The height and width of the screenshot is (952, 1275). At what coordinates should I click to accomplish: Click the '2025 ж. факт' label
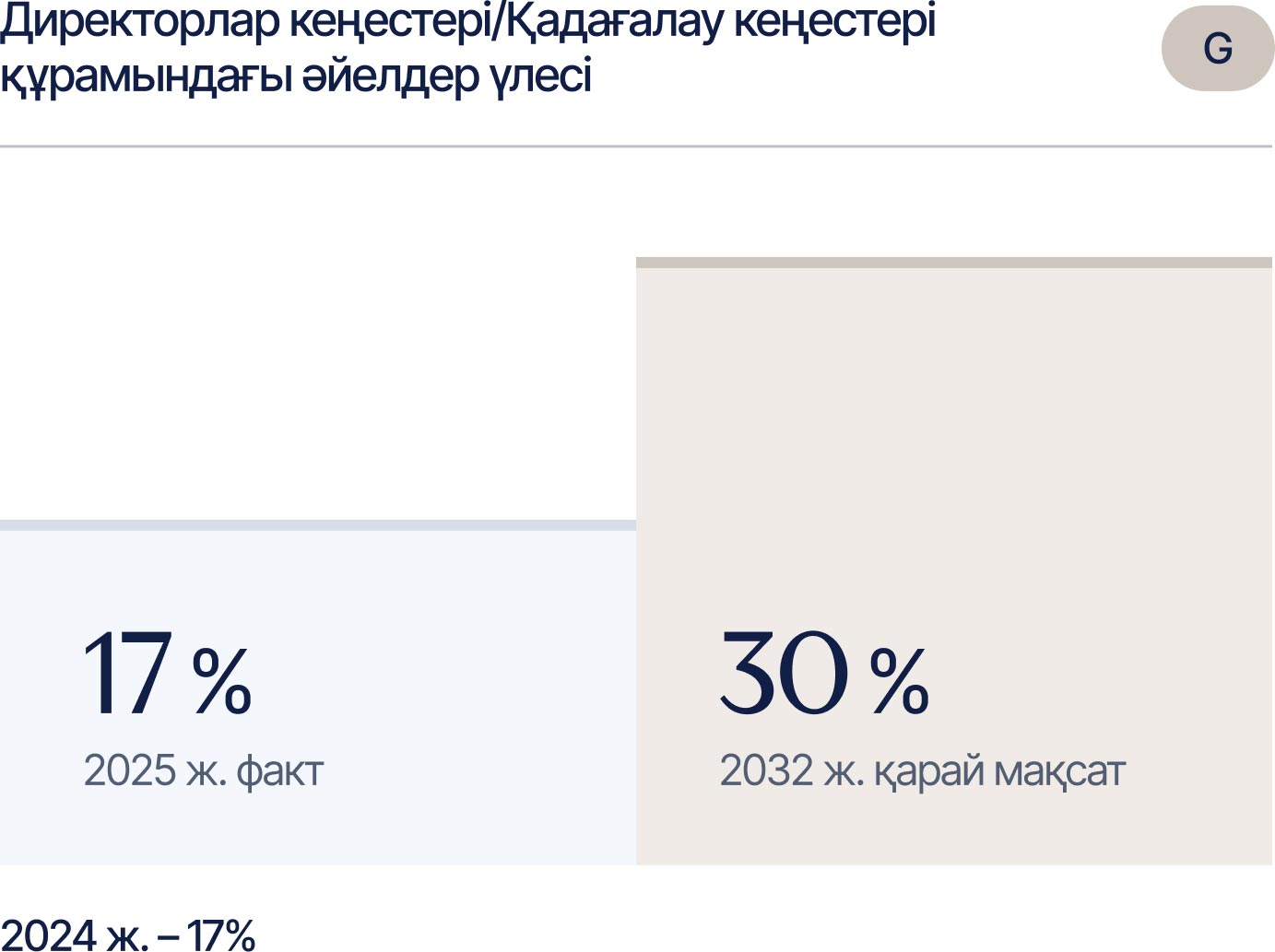[x=204, y=770]
